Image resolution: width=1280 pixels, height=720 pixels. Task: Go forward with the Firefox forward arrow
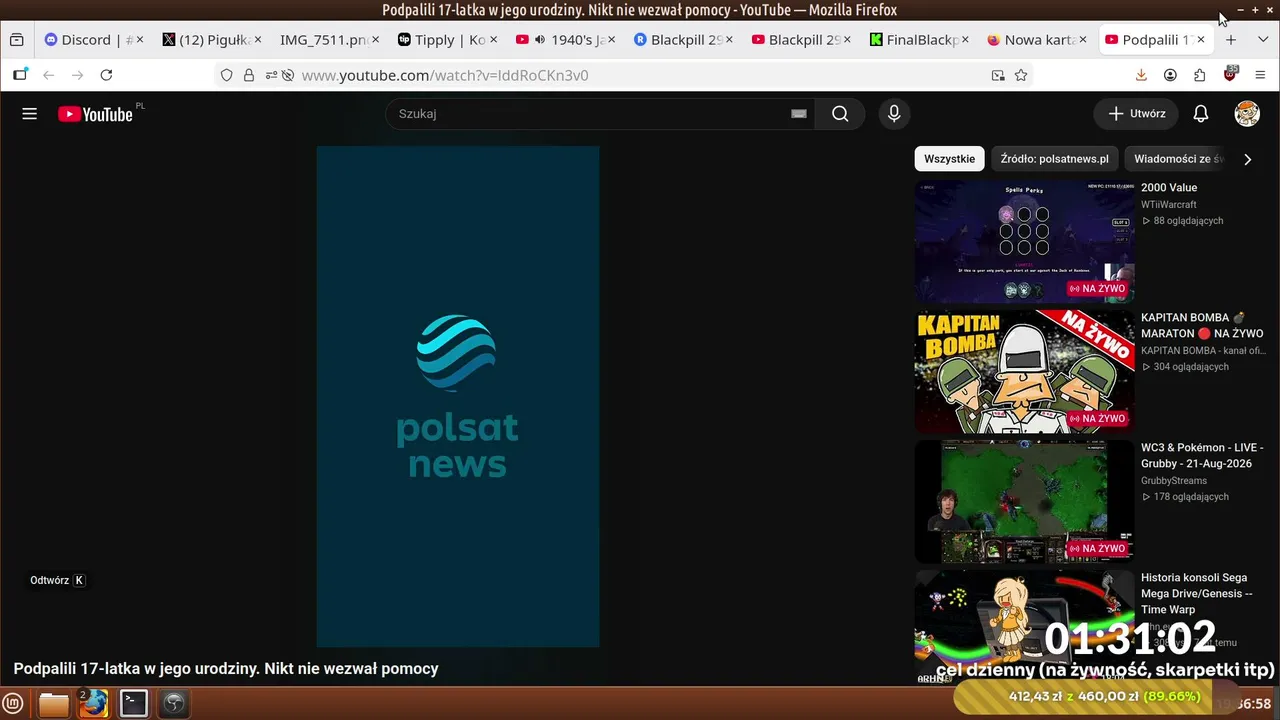click(77, 75)
